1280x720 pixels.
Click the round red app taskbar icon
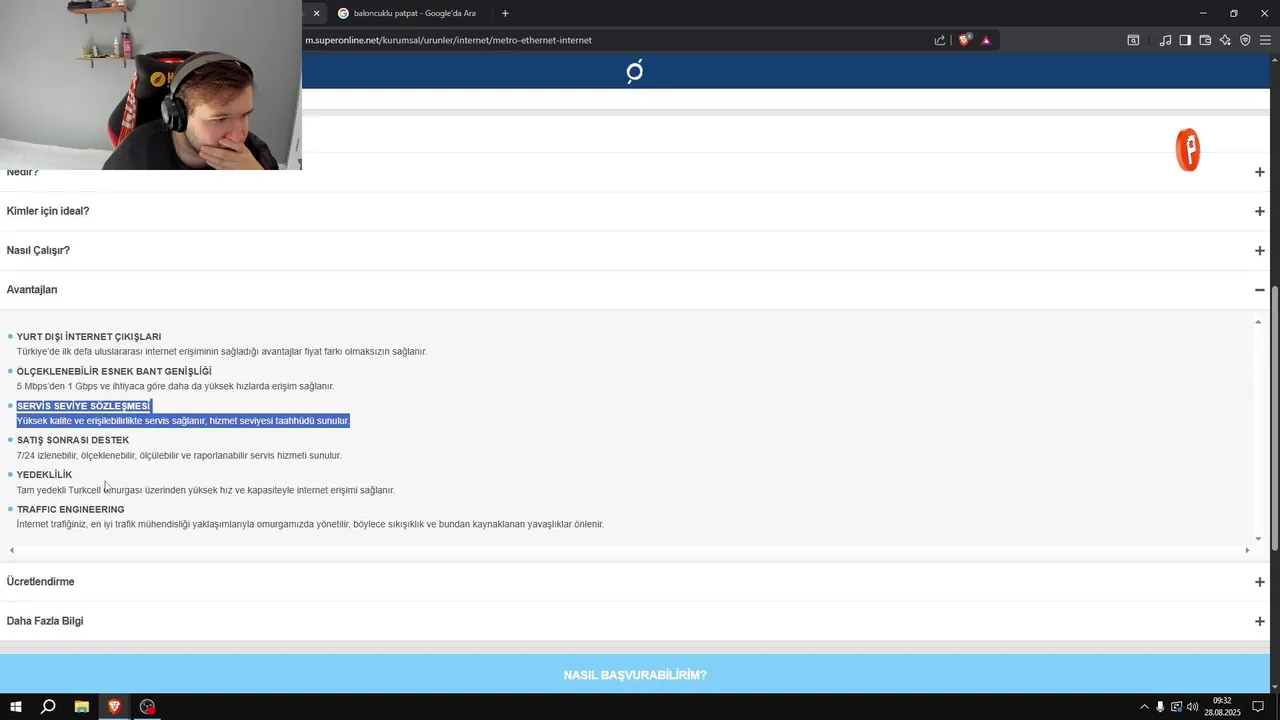click(147, 707)
